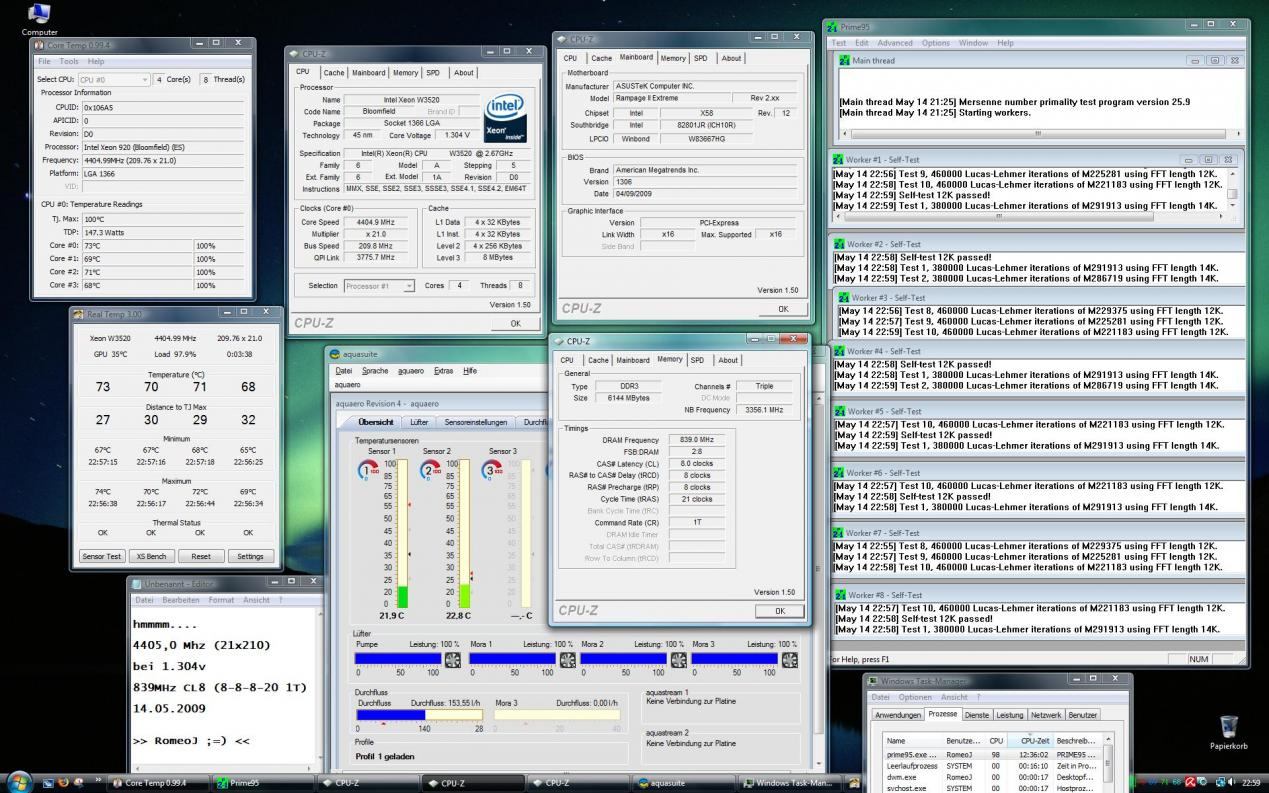Viewport: 1269px width, 793px height.
Task: Click Reset button in Real Temp
Action: (201, 556)
